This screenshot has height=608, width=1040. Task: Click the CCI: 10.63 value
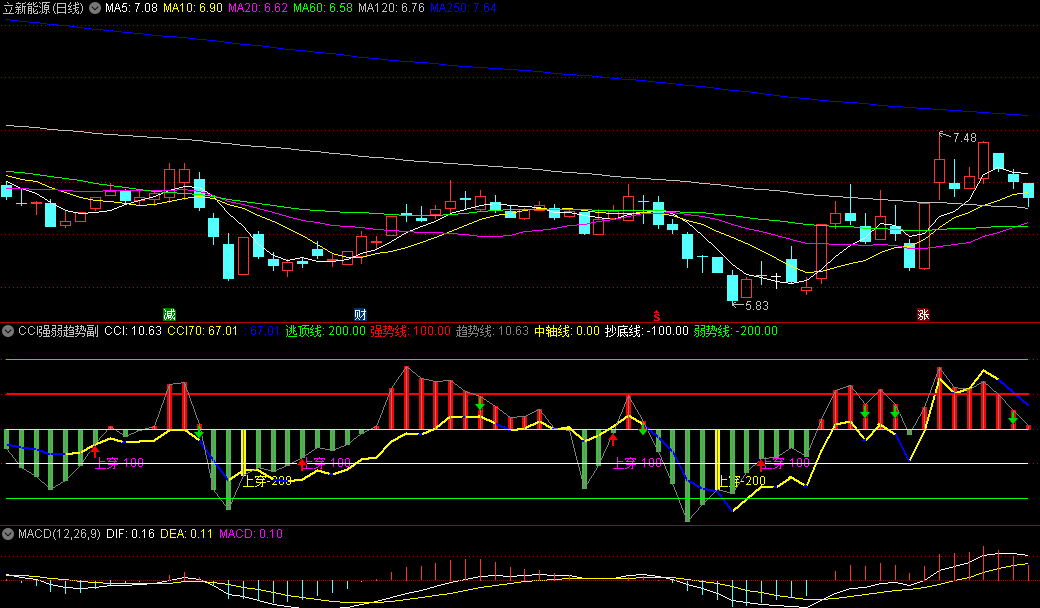pos(133,331)
